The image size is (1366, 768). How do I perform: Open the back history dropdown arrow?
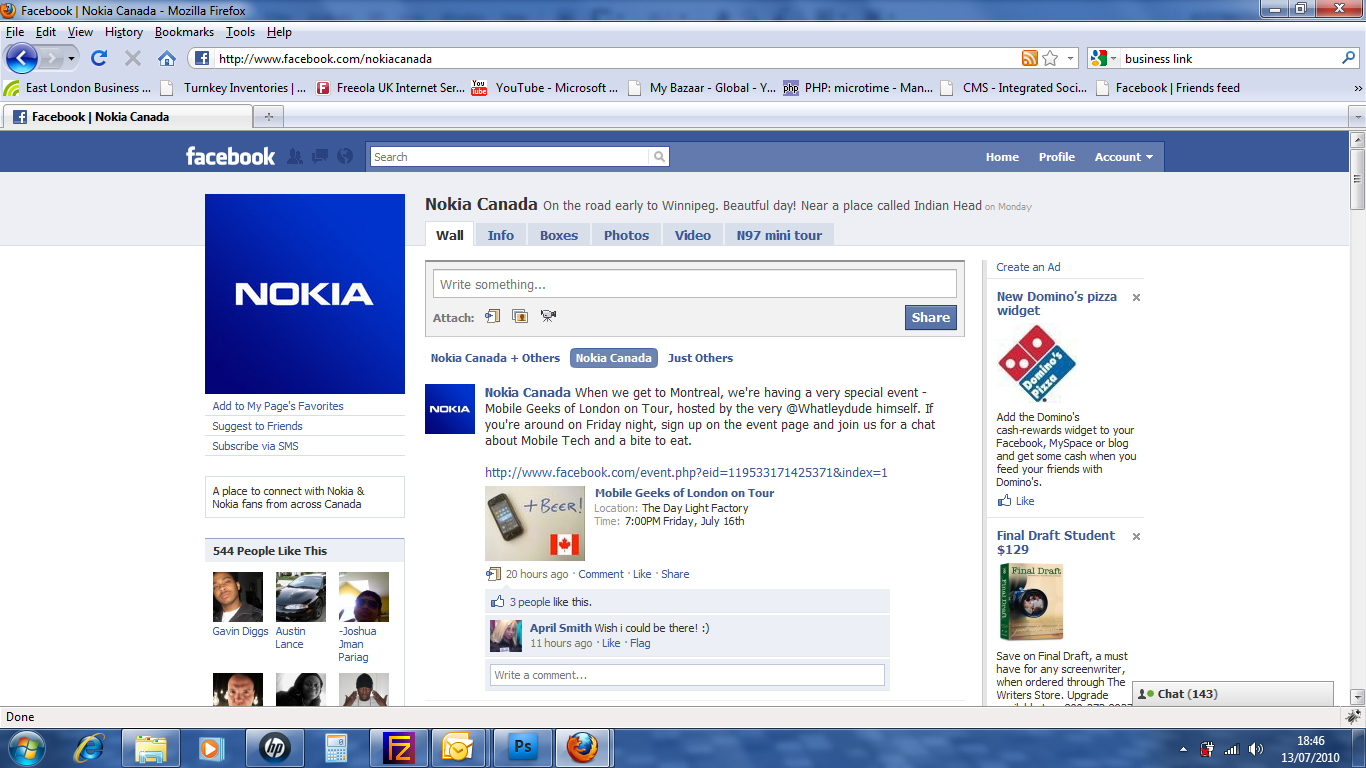pyautogui.click(x=71, y=58)
